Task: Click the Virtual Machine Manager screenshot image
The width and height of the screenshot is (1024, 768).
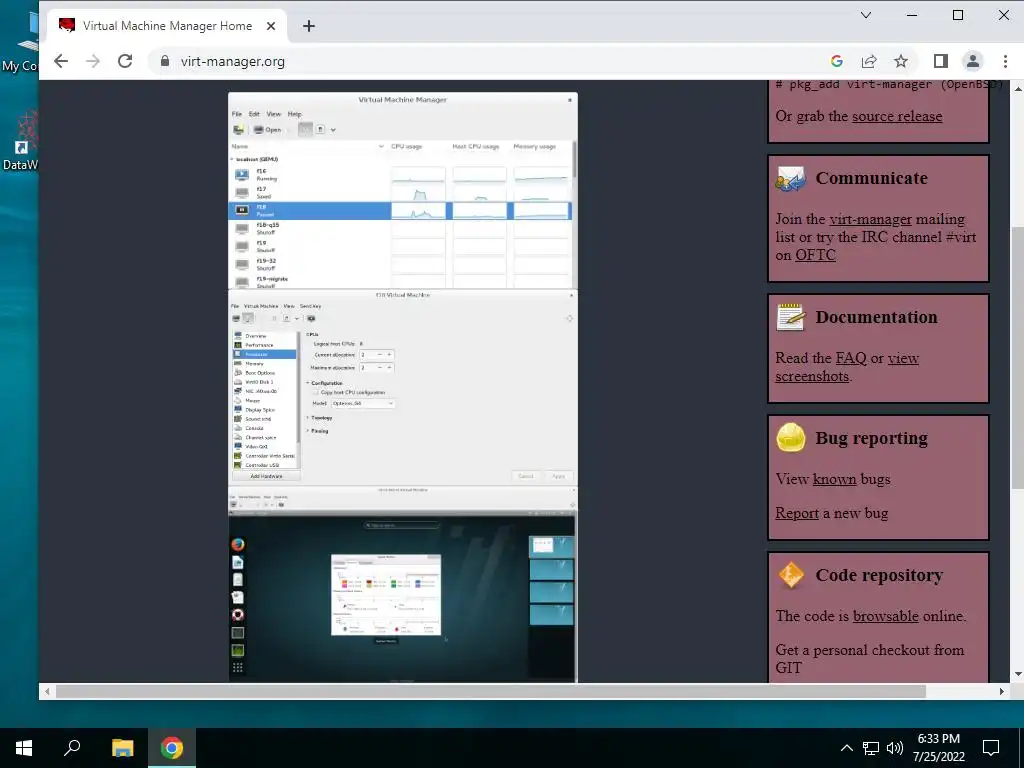Action: click(x=402, y=387)
